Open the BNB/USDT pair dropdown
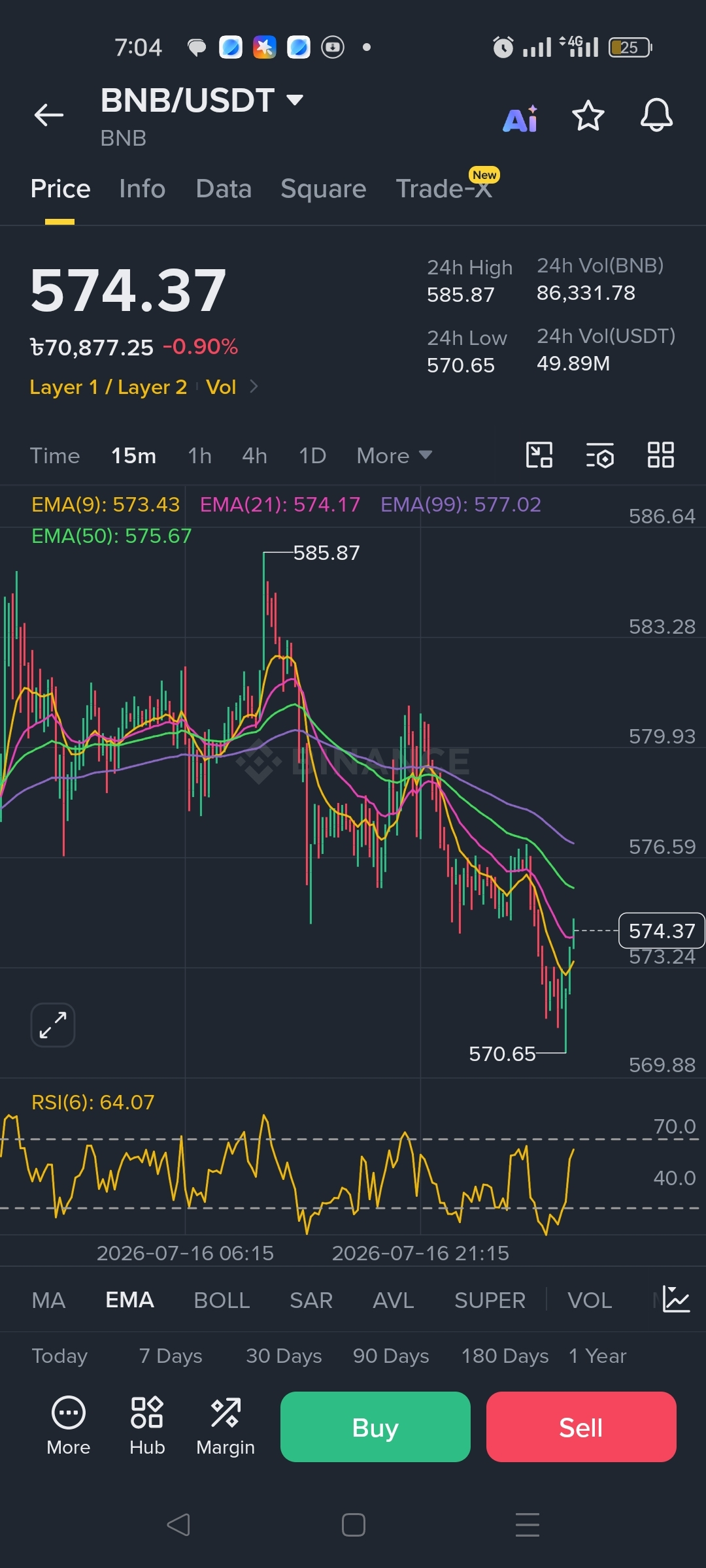Screen dimensions: 706x1568 point(295,100)
